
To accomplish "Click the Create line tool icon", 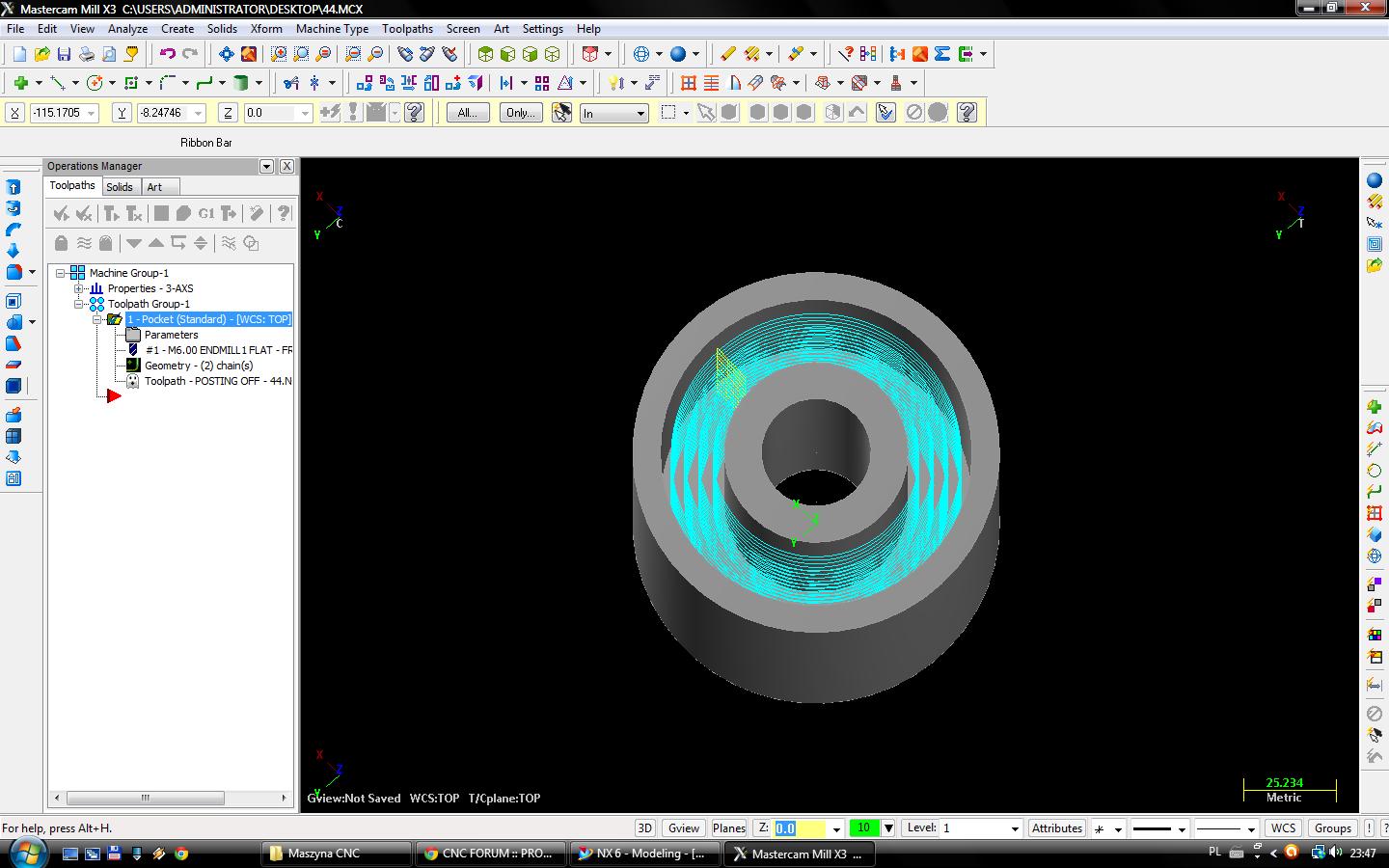I will (x=57, y=83).
